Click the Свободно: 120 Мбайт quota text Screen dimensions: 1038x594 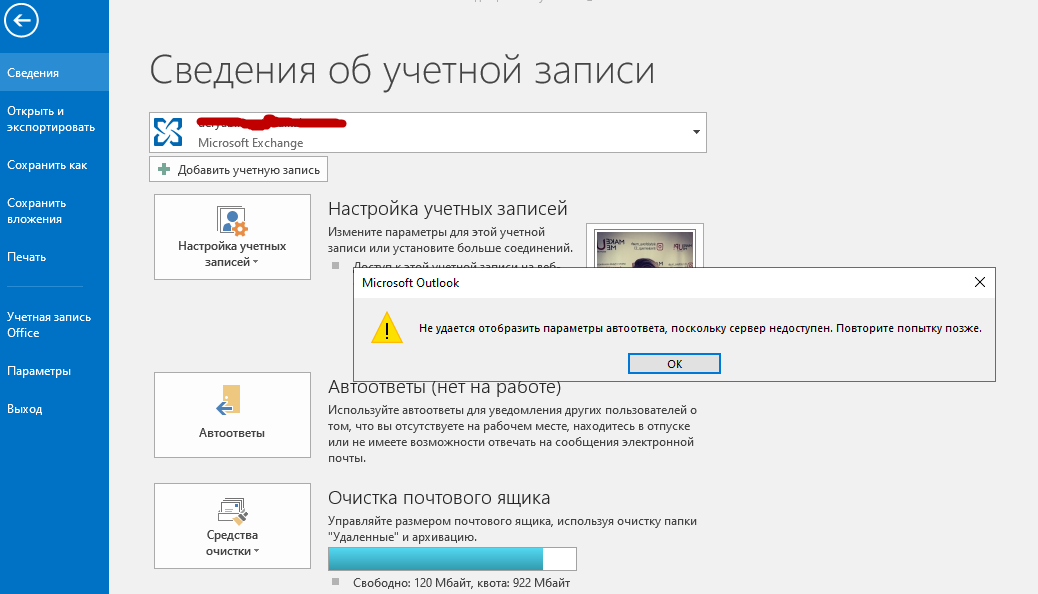pyautogui.click(x=461, y=583)
